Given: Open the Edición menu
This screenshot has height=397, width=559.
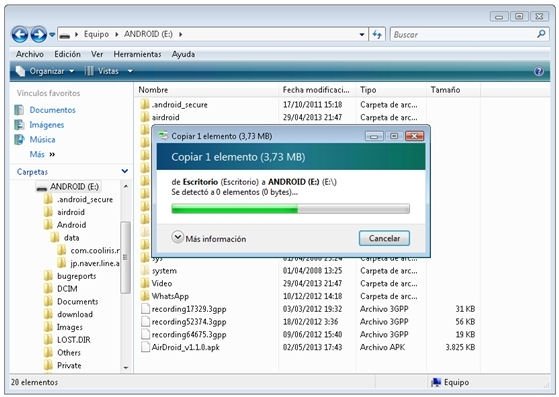Looking at the screenshot, I should click(x=67, y=54).
